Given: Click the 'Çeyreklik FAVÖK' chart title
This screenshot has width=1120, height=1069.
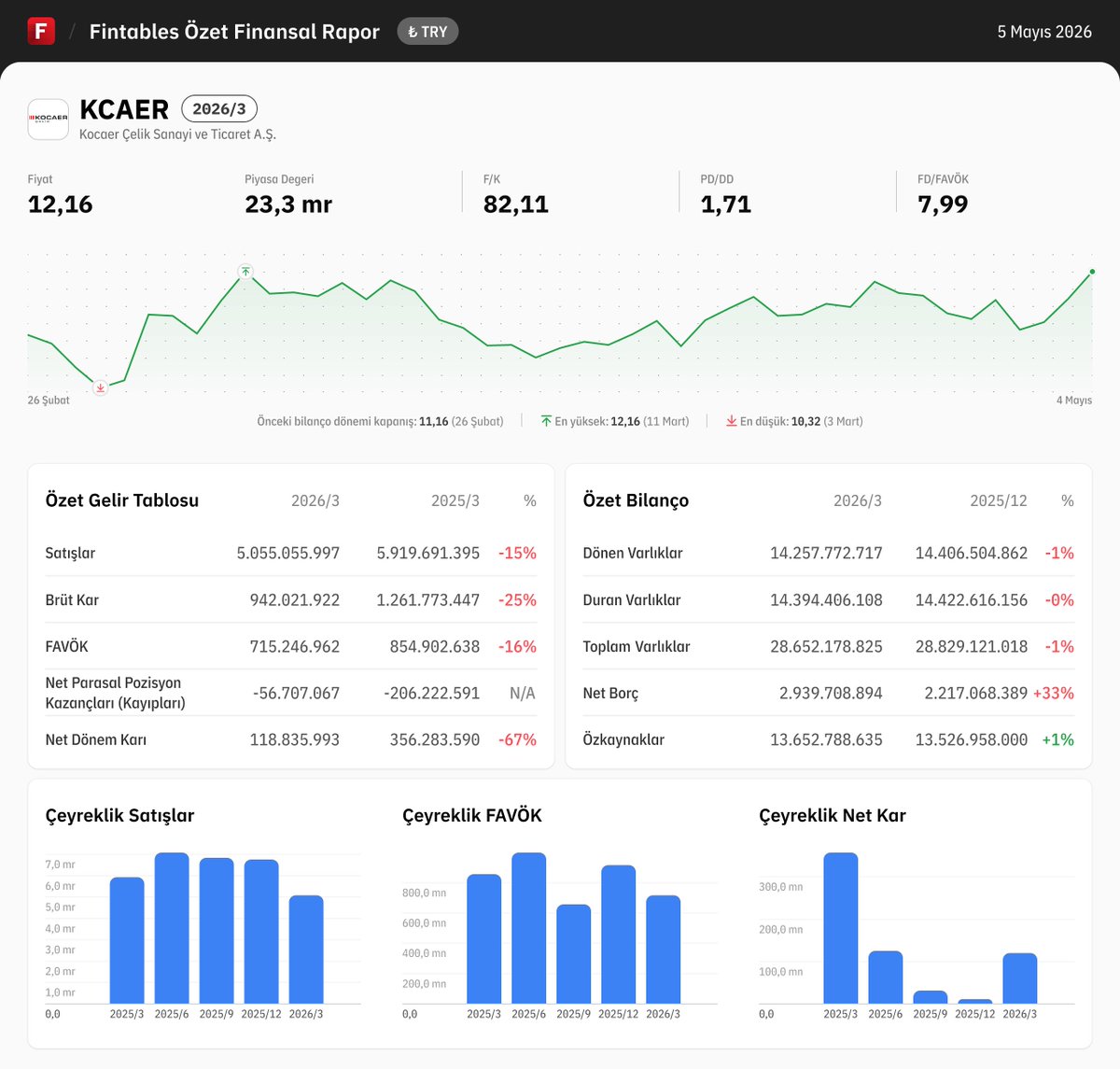Looking at the screenshot, I should coord(472,816).
